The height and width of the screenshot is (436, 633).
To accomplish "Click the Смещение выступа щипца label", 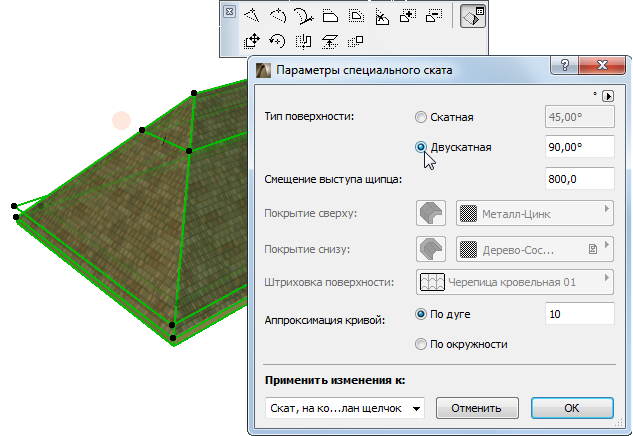I will pyautogui.click(x=333, y=179).
